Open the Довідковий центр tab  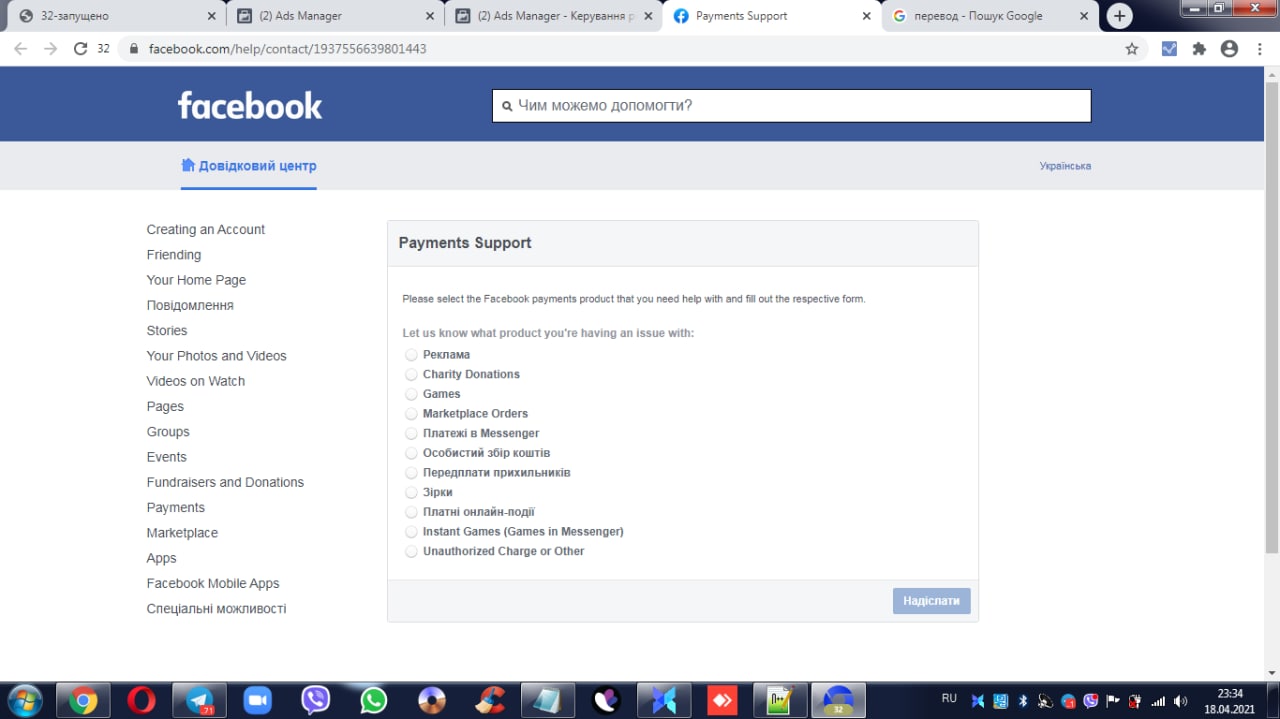point(249,166)
